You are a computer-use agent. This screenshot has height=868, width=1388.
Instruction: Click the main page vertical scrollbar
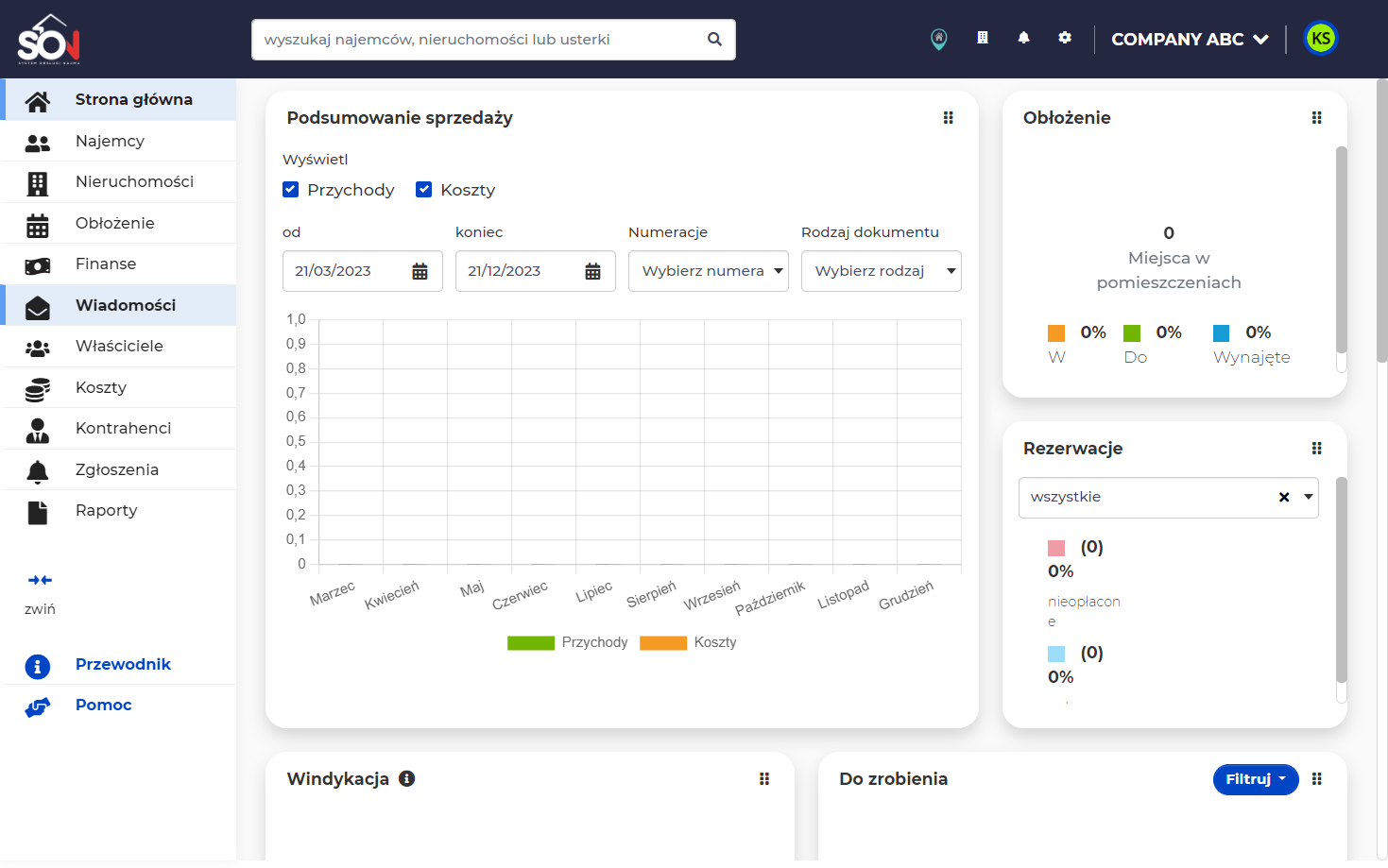1381,221
